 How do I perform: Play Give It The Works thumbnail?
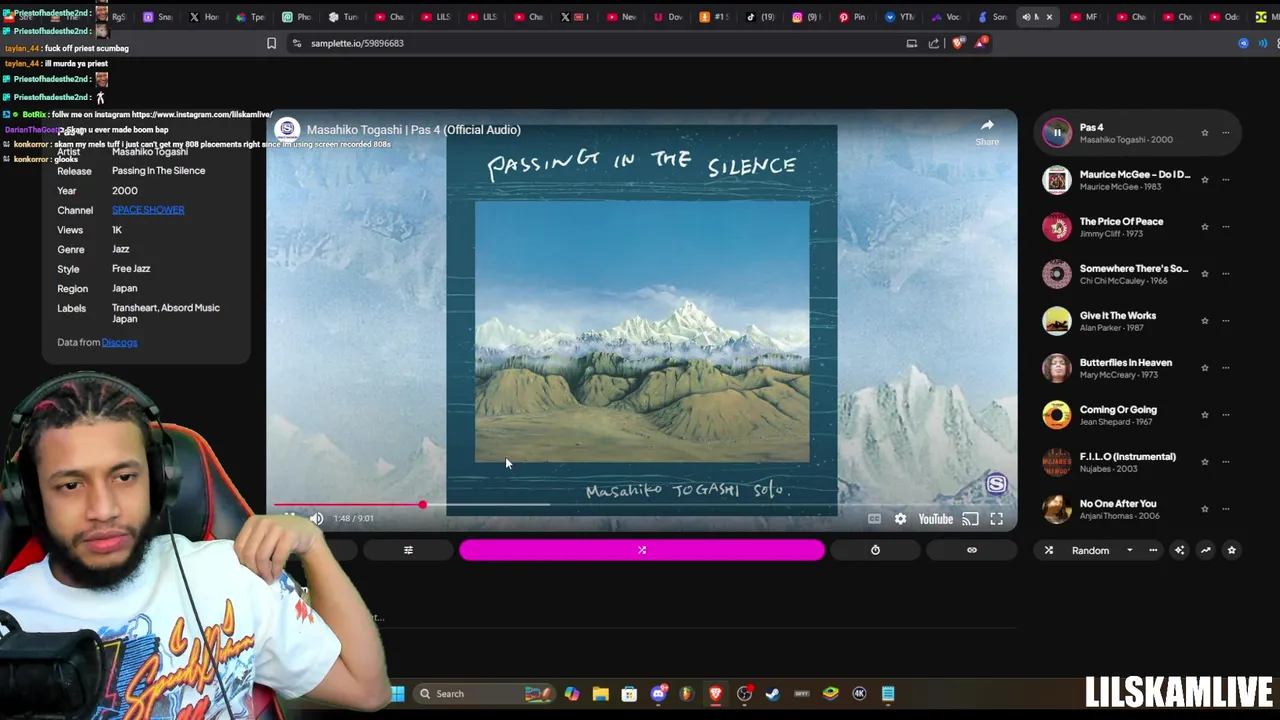pyautogui.click(x=1057, y=321)
